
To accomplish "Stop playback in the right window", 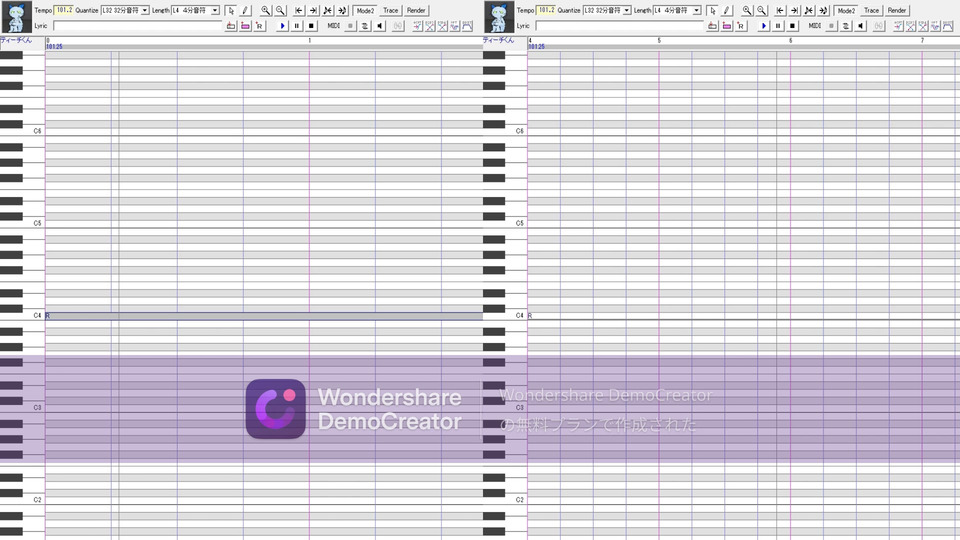I will pyautogui.click(x=792, y=26).
